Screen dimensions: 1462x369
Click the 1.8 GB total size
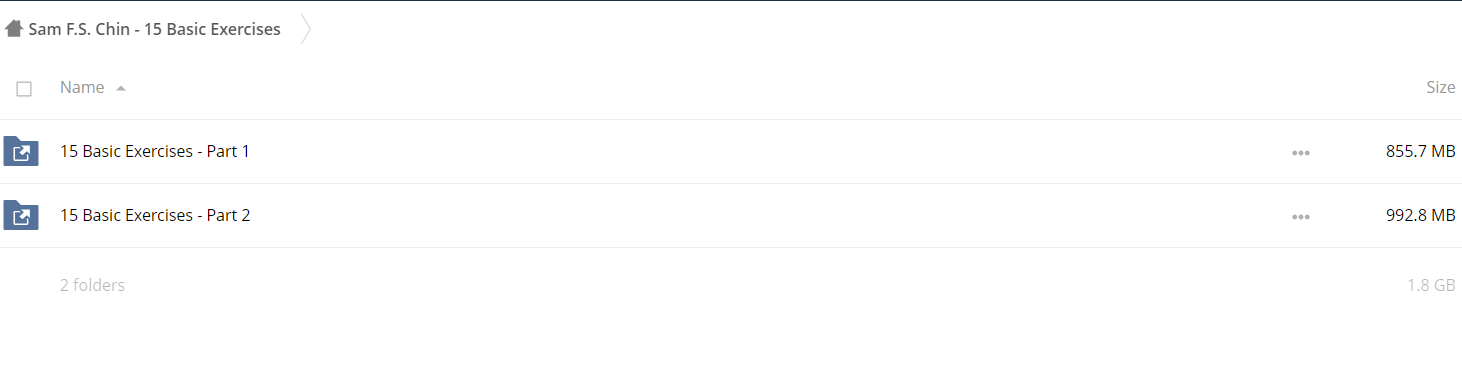(x=1431, y=285)
